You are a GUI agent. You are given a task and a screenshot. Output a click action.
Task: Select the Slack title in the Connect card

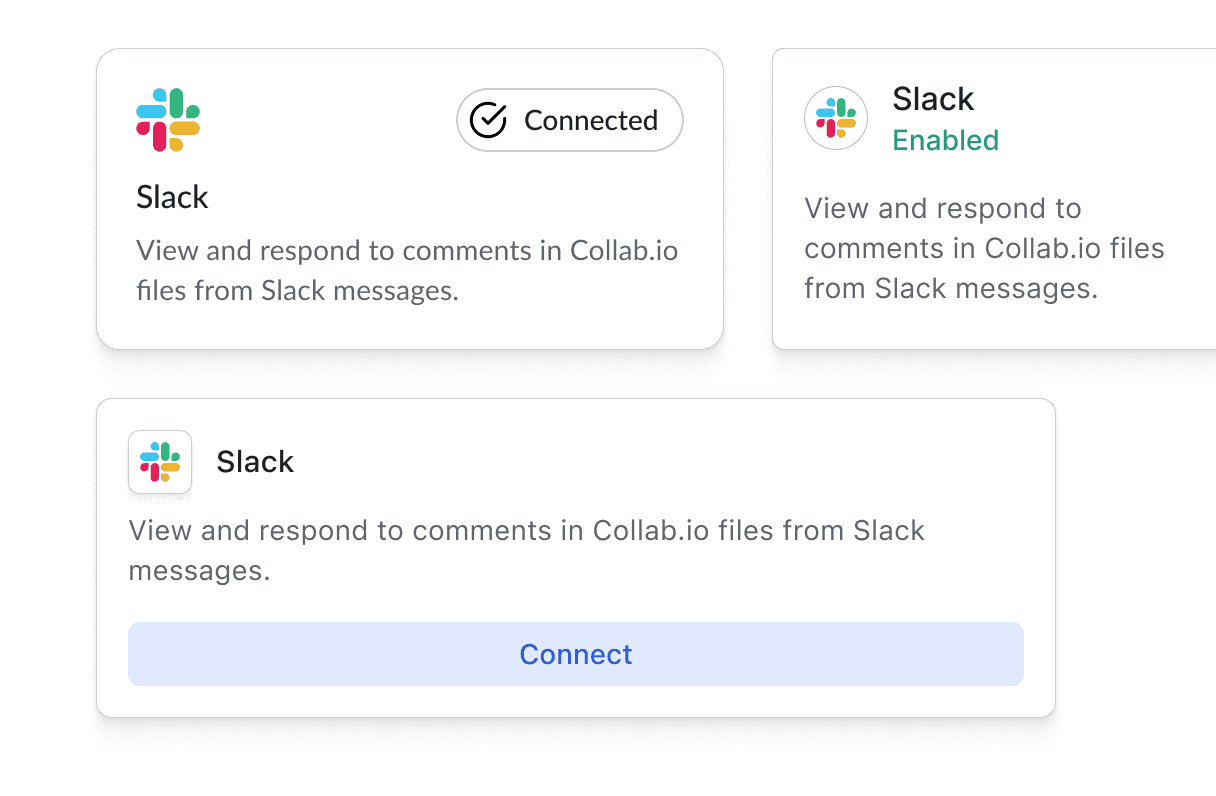click(255, 461)
